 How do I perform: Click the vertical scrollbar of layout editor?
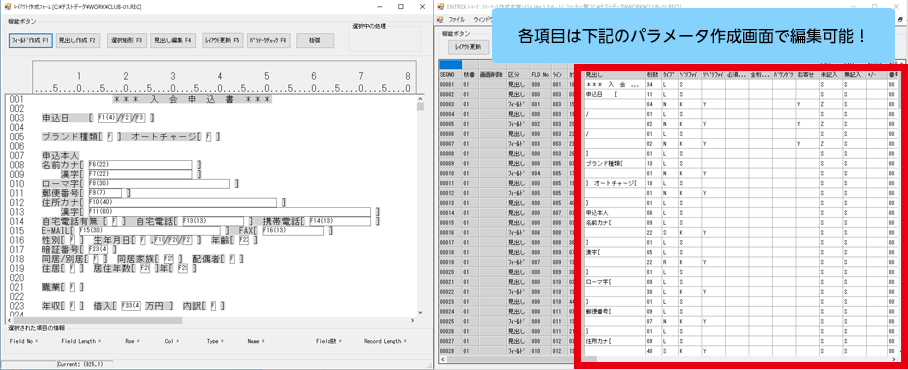click(x=420, y=206)
